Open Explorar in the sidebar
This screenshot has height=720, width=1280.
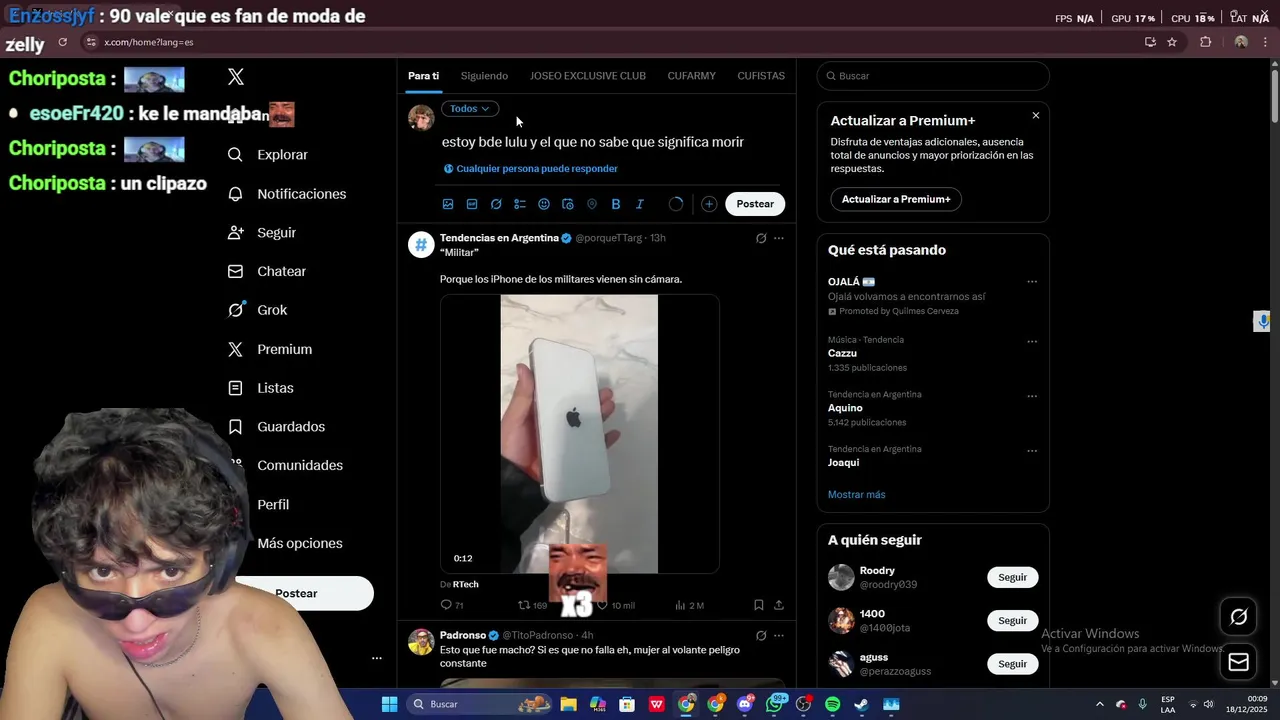click(268, 155)
